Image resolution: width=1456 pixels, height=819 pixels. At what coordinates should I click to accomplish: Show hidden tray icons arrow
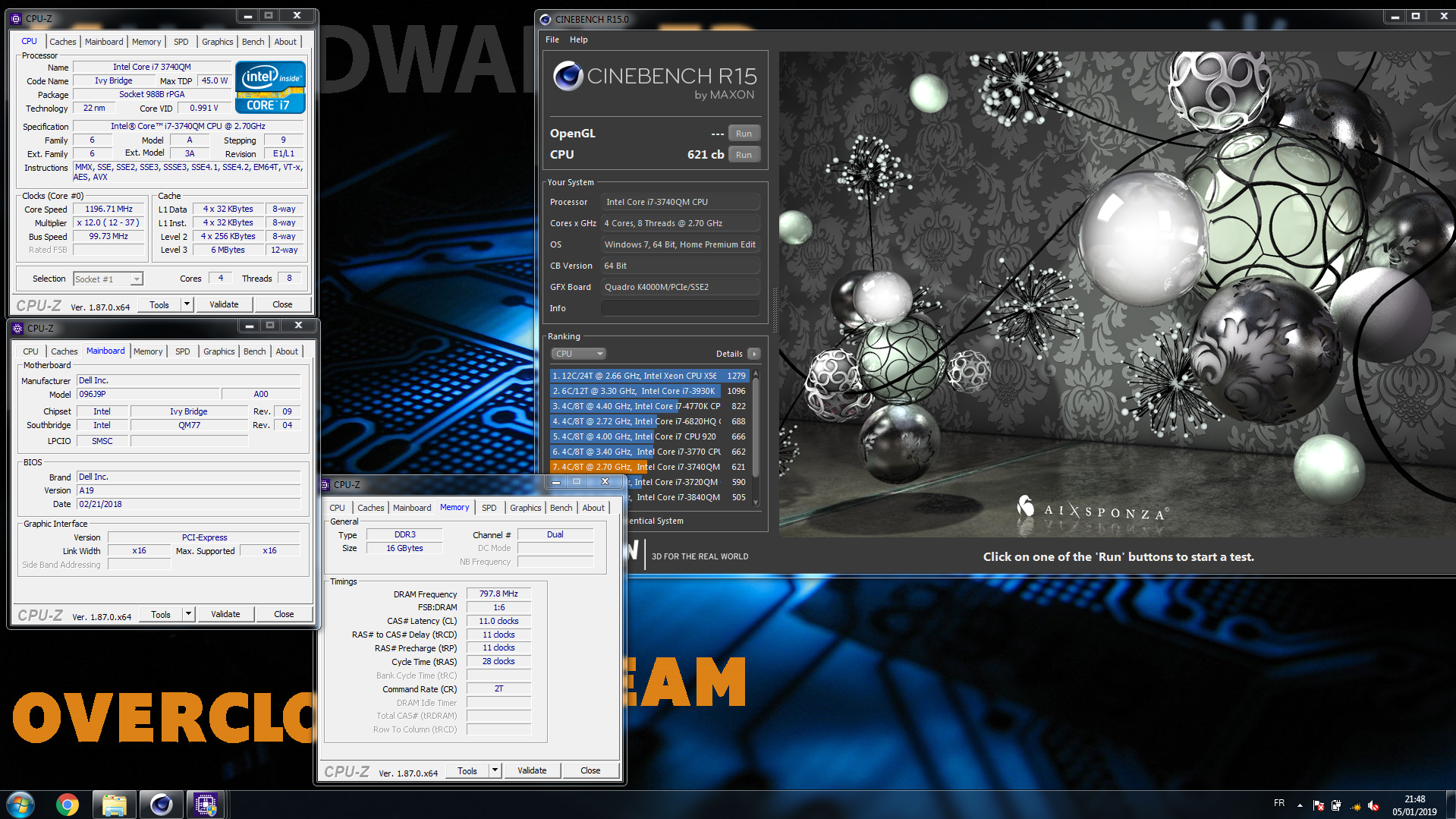coord(1300,805)
